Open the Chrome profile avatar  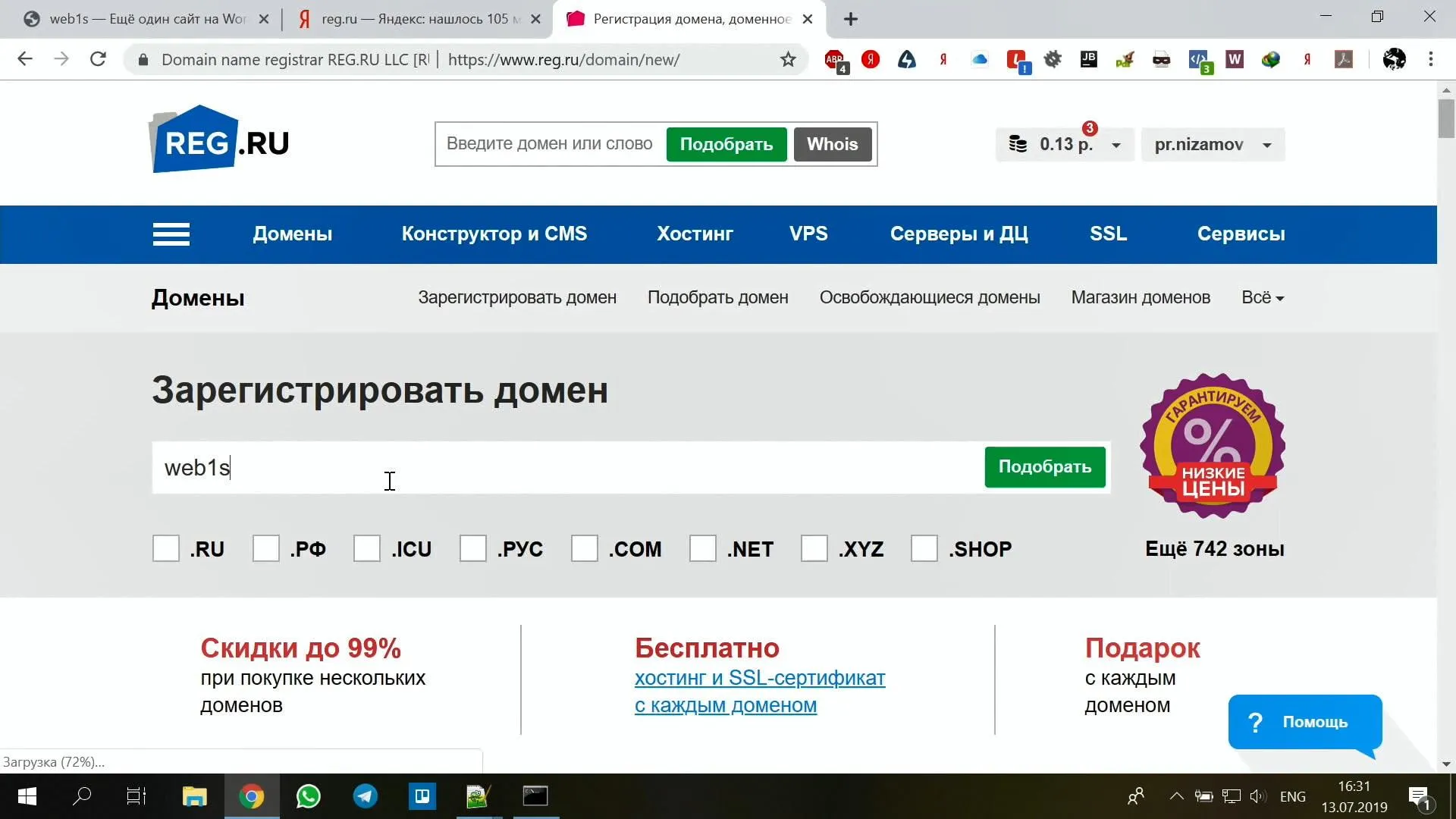tap(1394, 59)
